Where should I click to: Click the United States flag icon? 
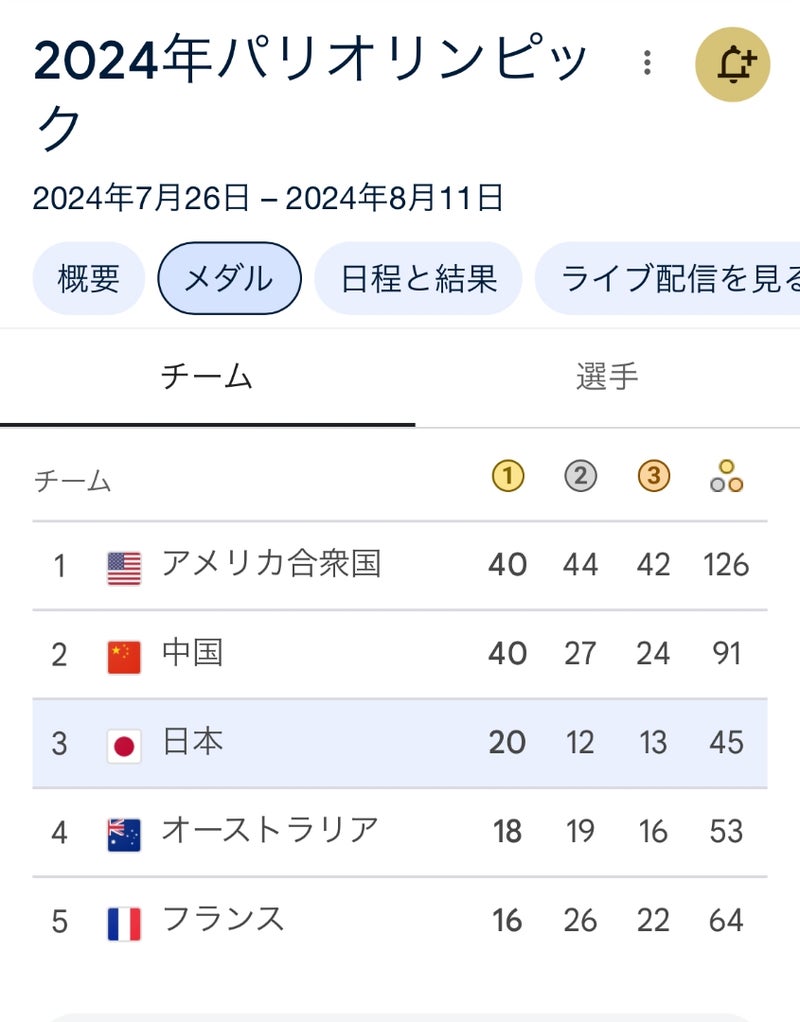124,567
